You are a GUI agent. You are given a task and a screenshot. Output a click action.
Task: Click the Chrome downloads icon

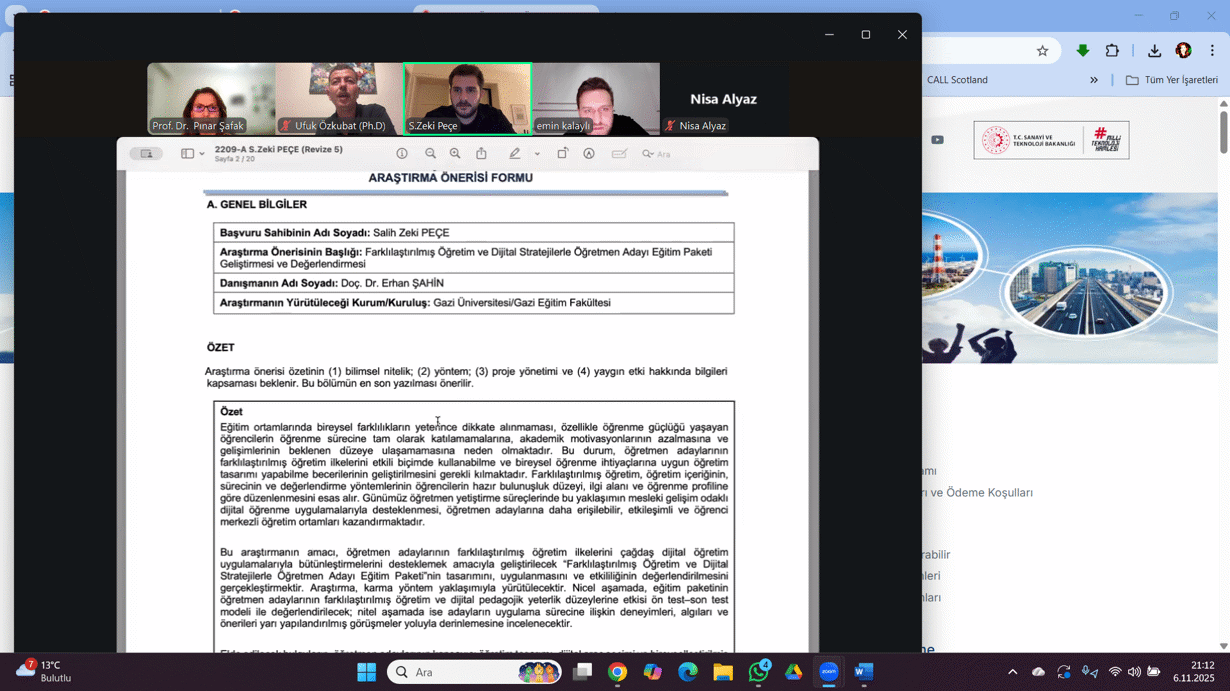[1154, 51]
